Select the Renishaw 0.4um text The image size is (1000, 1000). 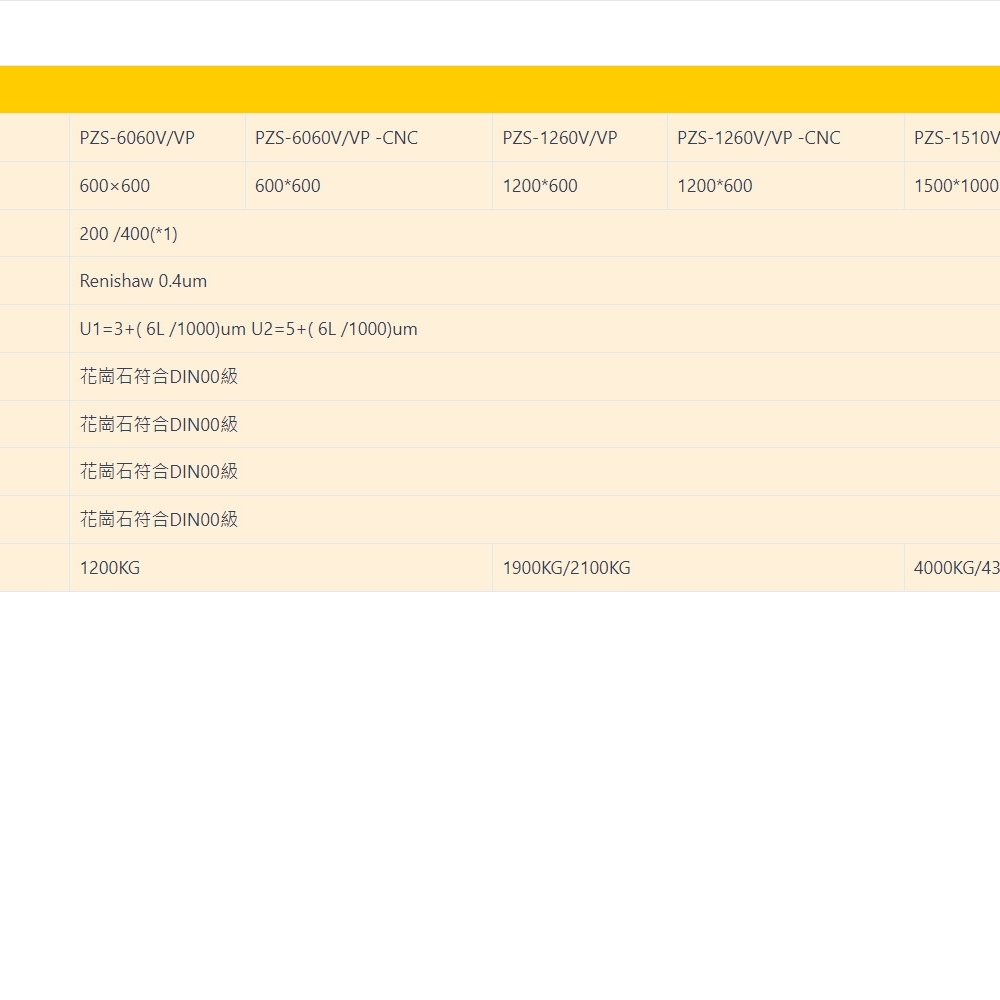tap(143, 281)
